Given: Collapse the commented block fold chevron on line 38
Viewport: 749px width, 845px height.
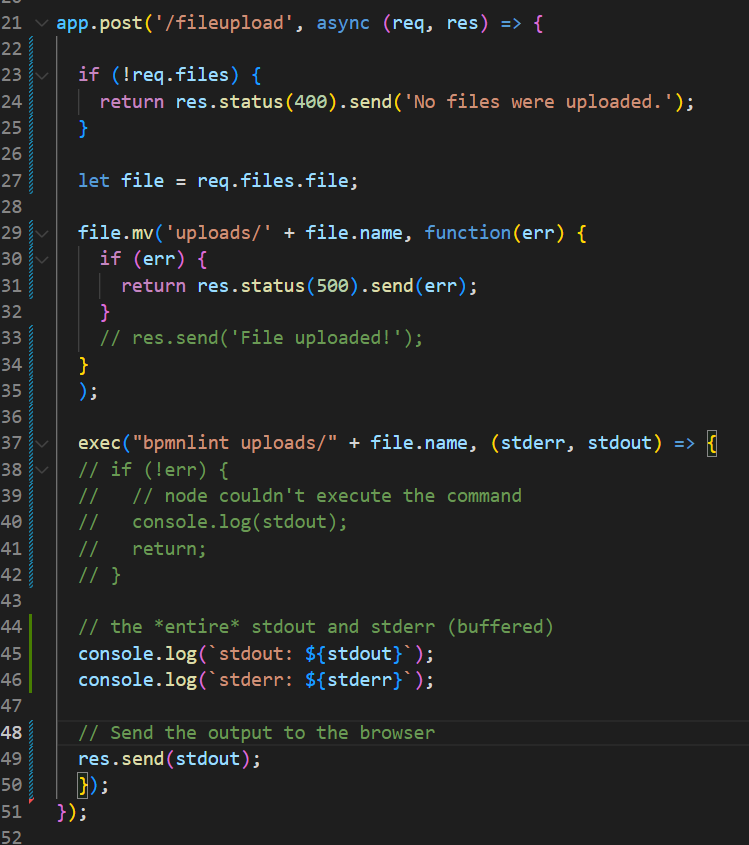Looking at the screenshot, I should point(41,470).
